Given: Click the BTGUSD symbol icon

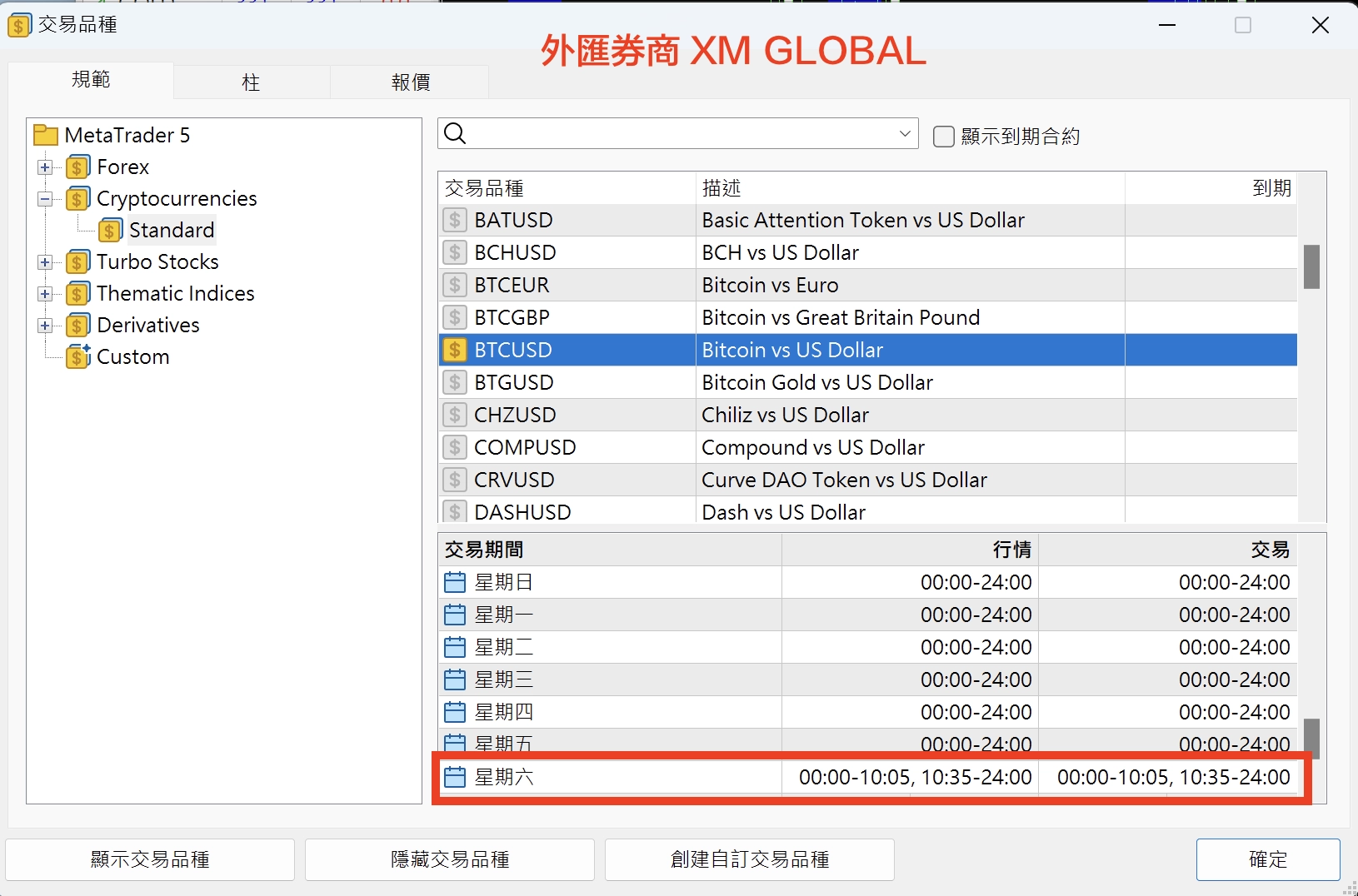Looking at the screenshot, I should [x=455, y=382].
